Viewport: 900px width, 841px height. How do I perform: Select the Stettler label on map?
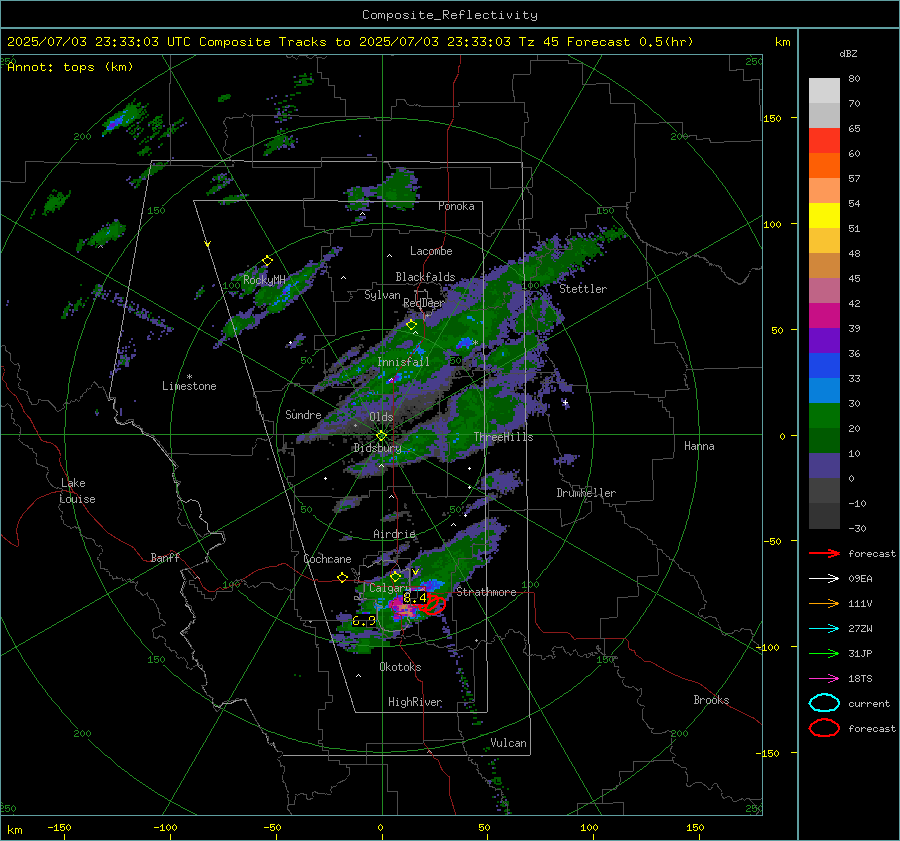583,289
